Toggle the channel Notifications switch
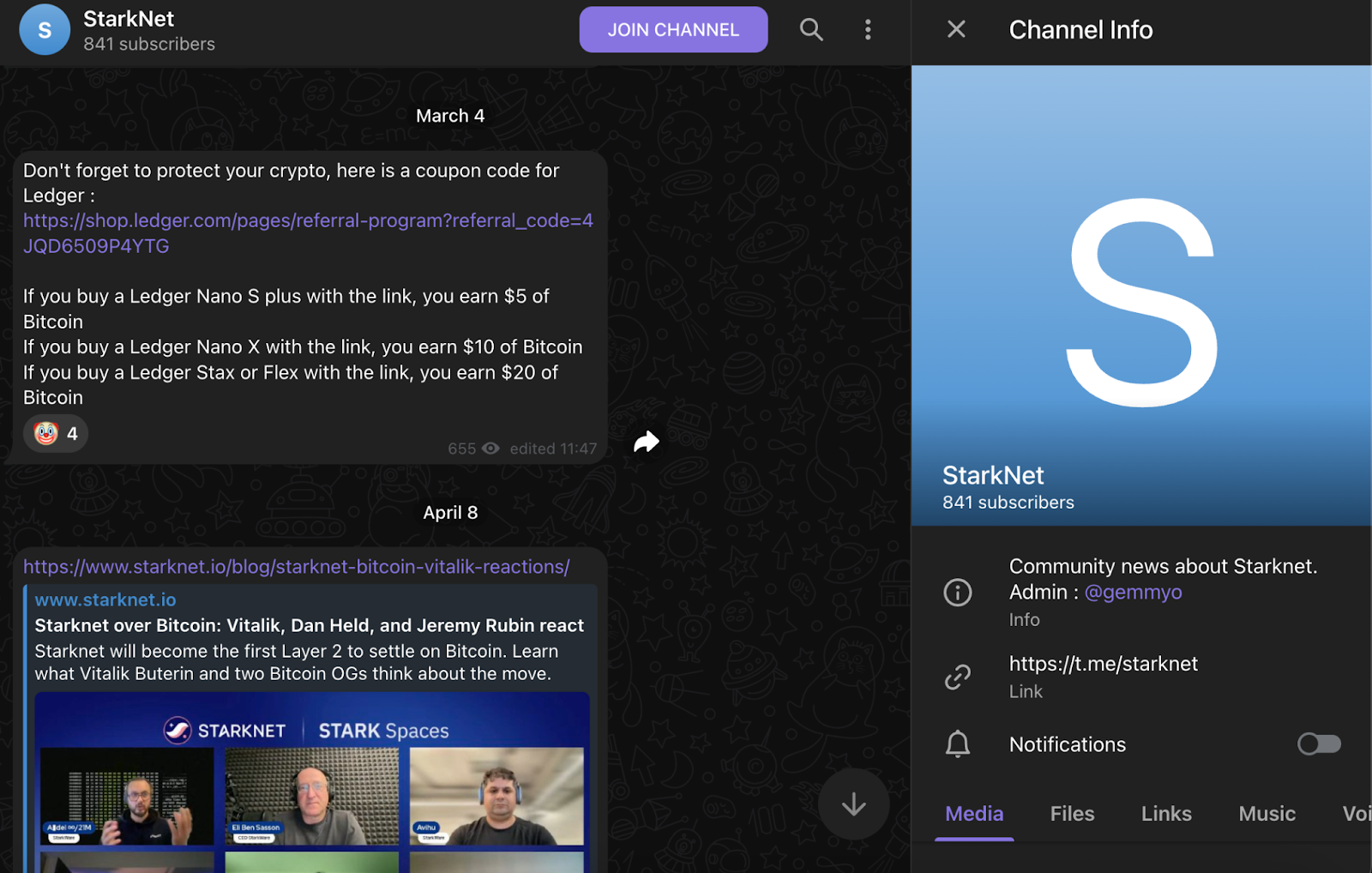The width and height of the screenshot is (1372, 873). pos(1318,744)
